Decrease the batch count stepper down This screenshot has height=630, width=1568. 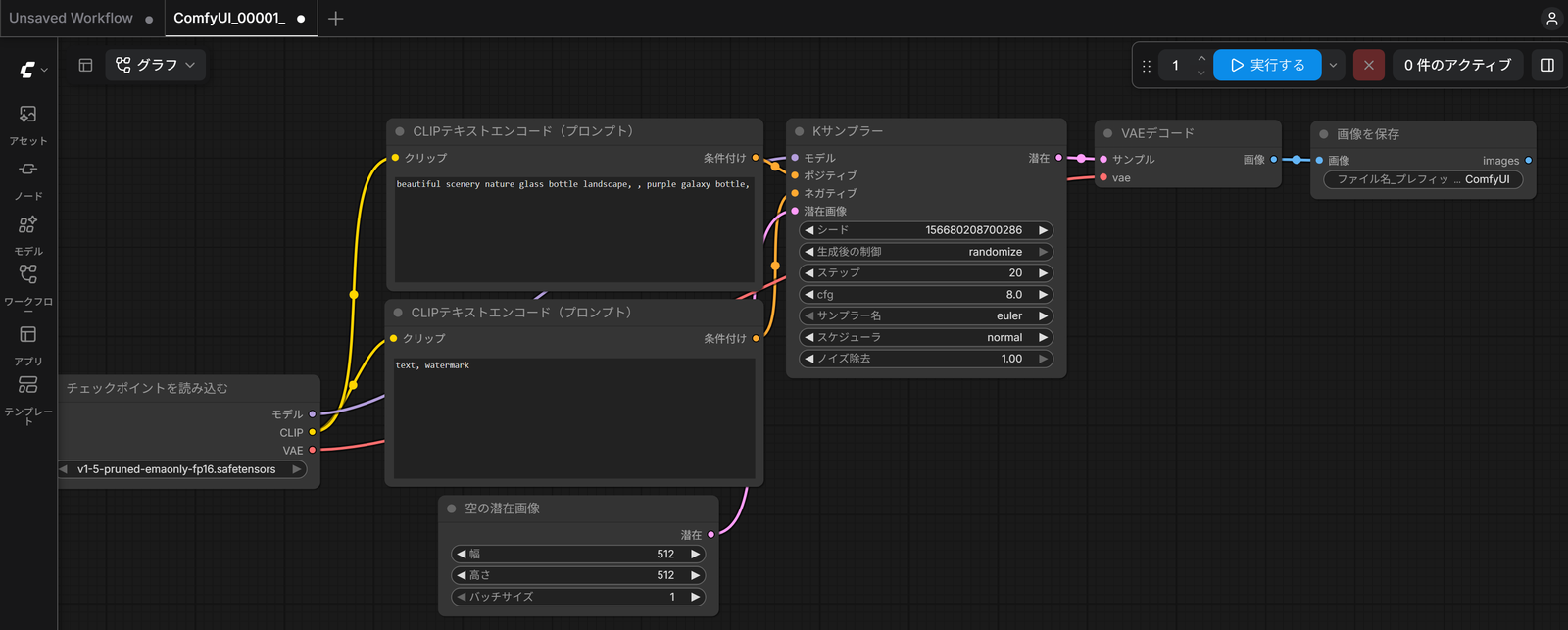pos(1201,73)
